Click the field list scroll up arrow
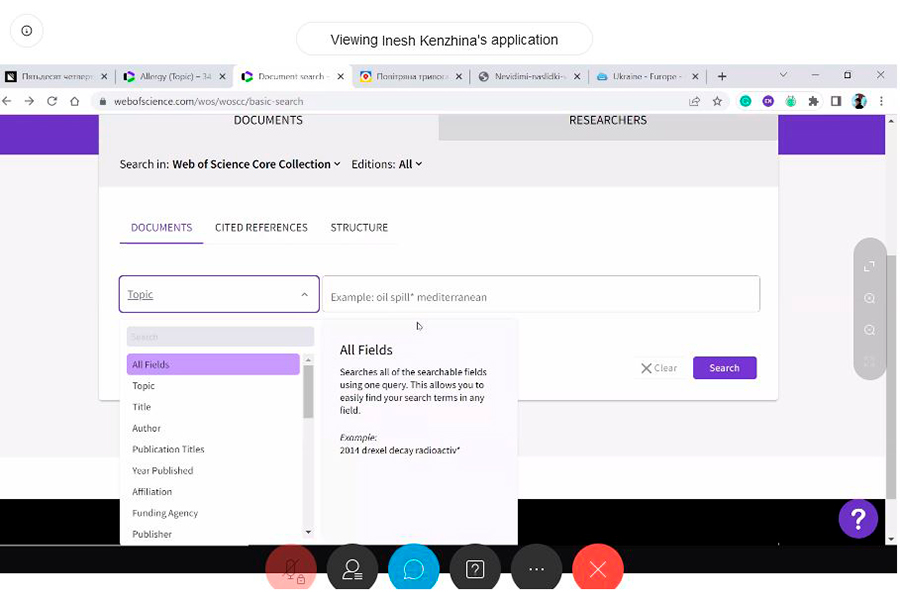 [x=308, y=360]
